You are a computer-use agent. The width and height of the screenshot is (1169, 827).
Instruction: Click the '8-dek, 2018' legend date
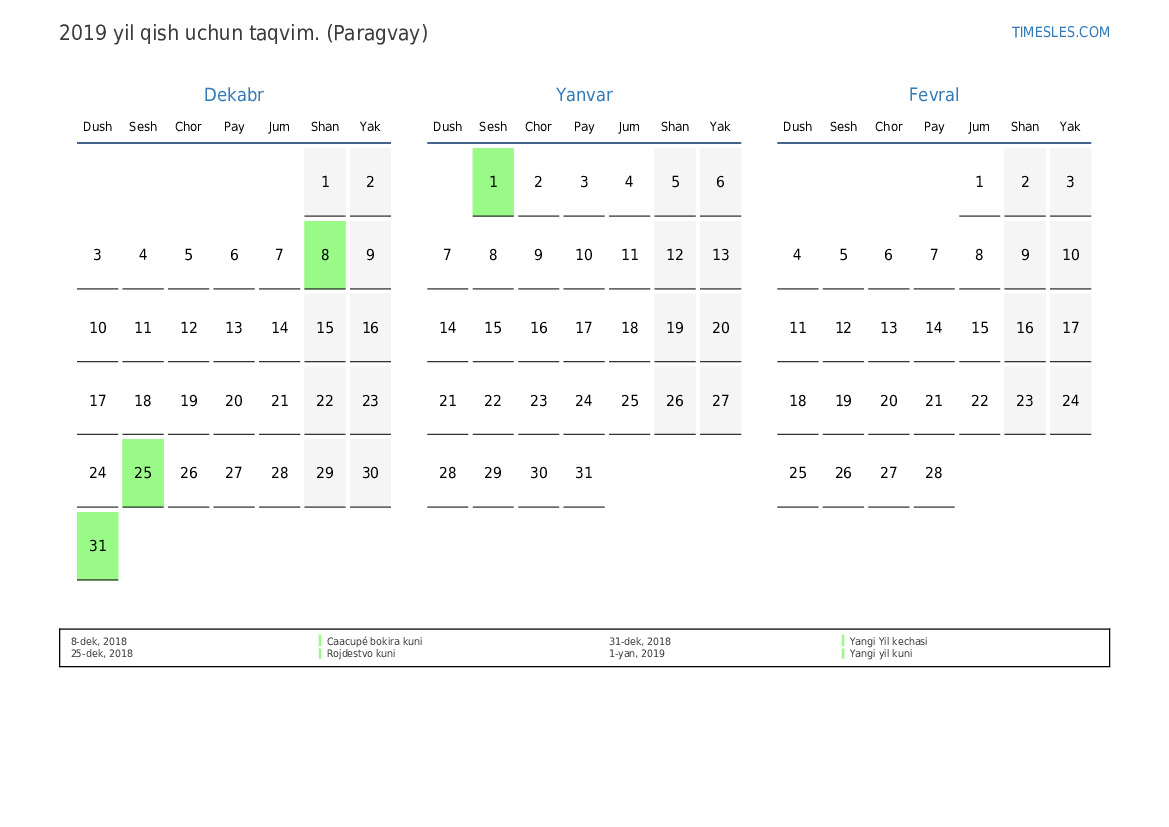click(x=99, y=641)
